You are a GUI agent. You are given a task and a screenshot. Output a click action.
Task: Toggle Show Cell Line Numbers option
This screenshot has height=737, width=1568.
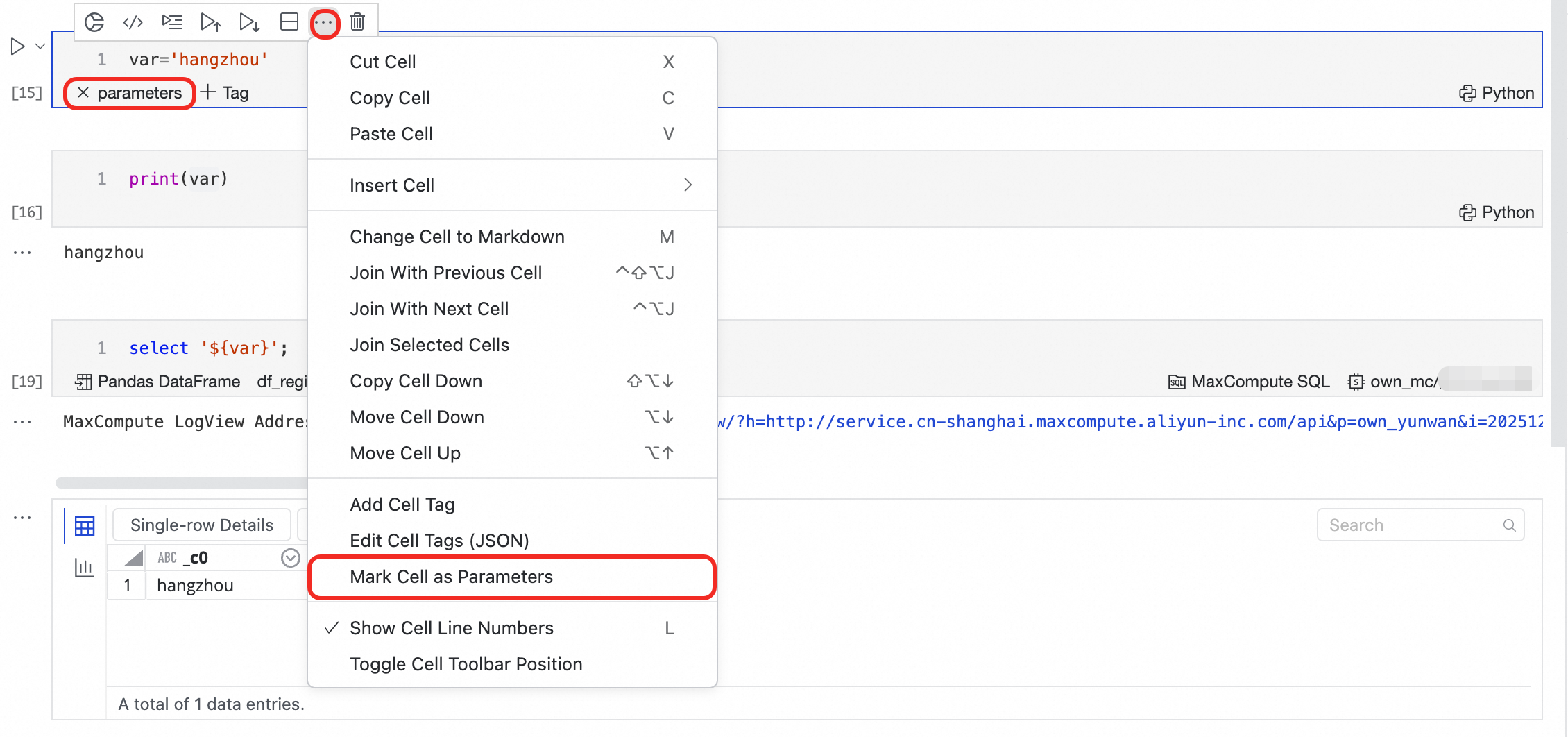[x=451, y=628]
